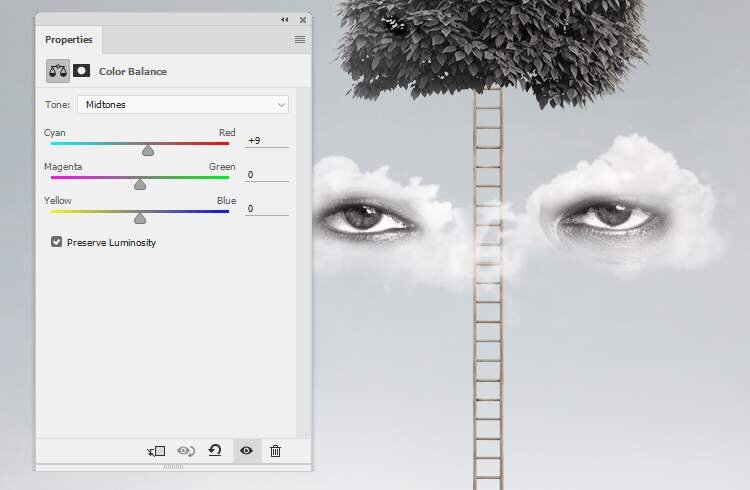Click the Magenta label
This screenshot has width=750, height=490.
tap(63, 167)
